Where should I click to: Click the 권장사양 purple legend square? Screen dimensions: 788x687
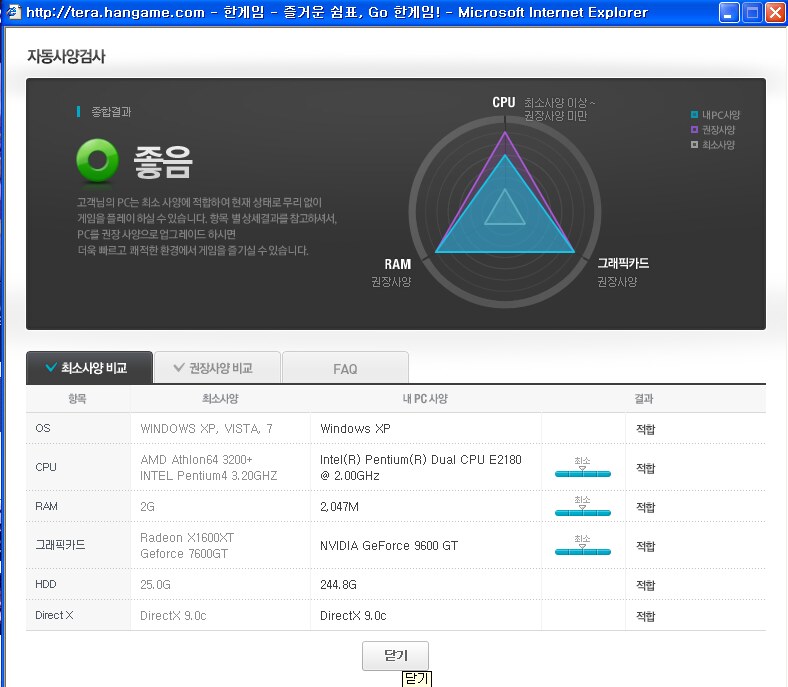694,130
